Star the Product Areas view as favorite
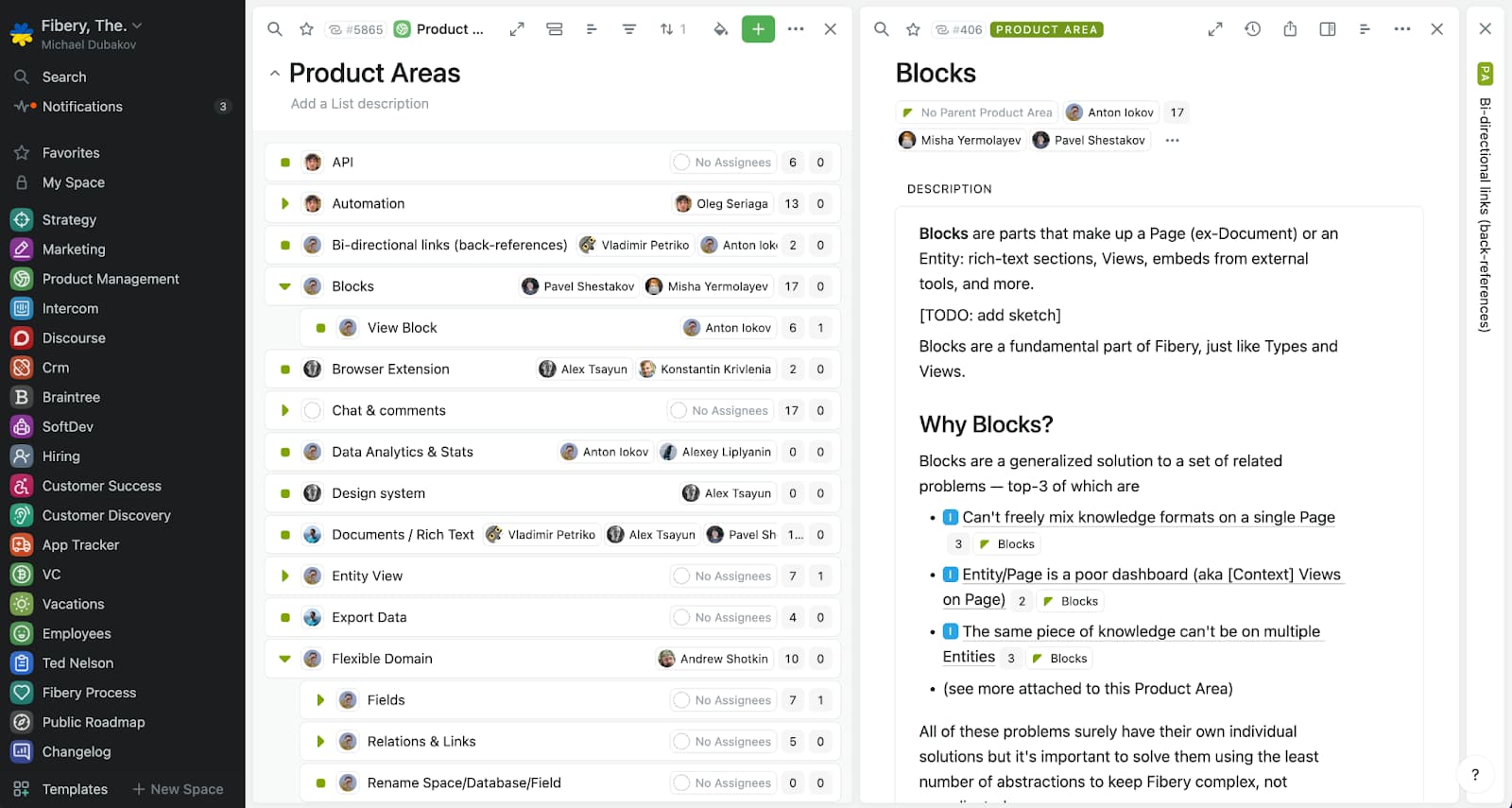The image size is (1512, 808). [x=306, y=29]
